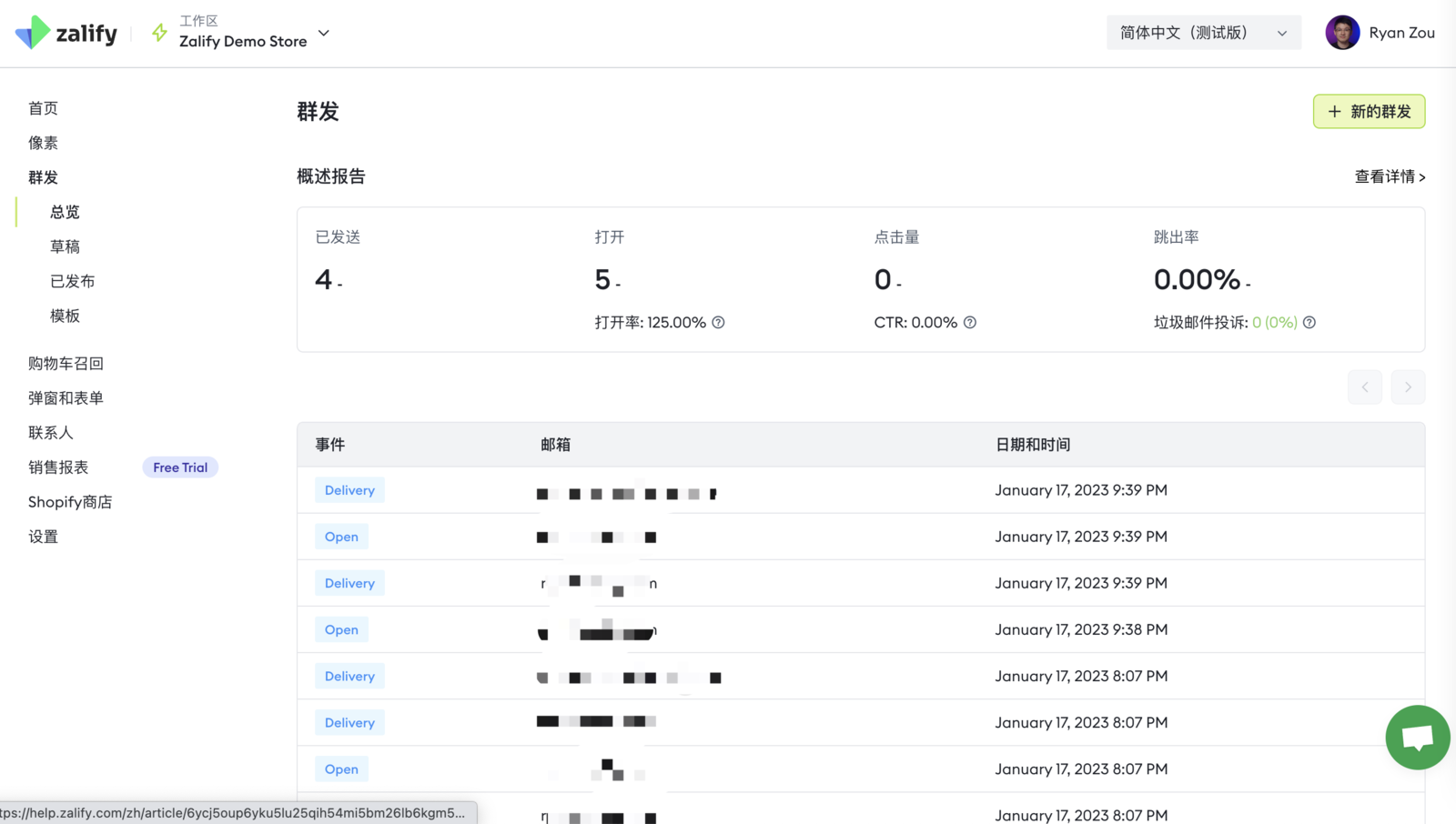Click the first Delivery event tag
Viewport: 1456px width, 824px height.
click(x=349, y=490)
